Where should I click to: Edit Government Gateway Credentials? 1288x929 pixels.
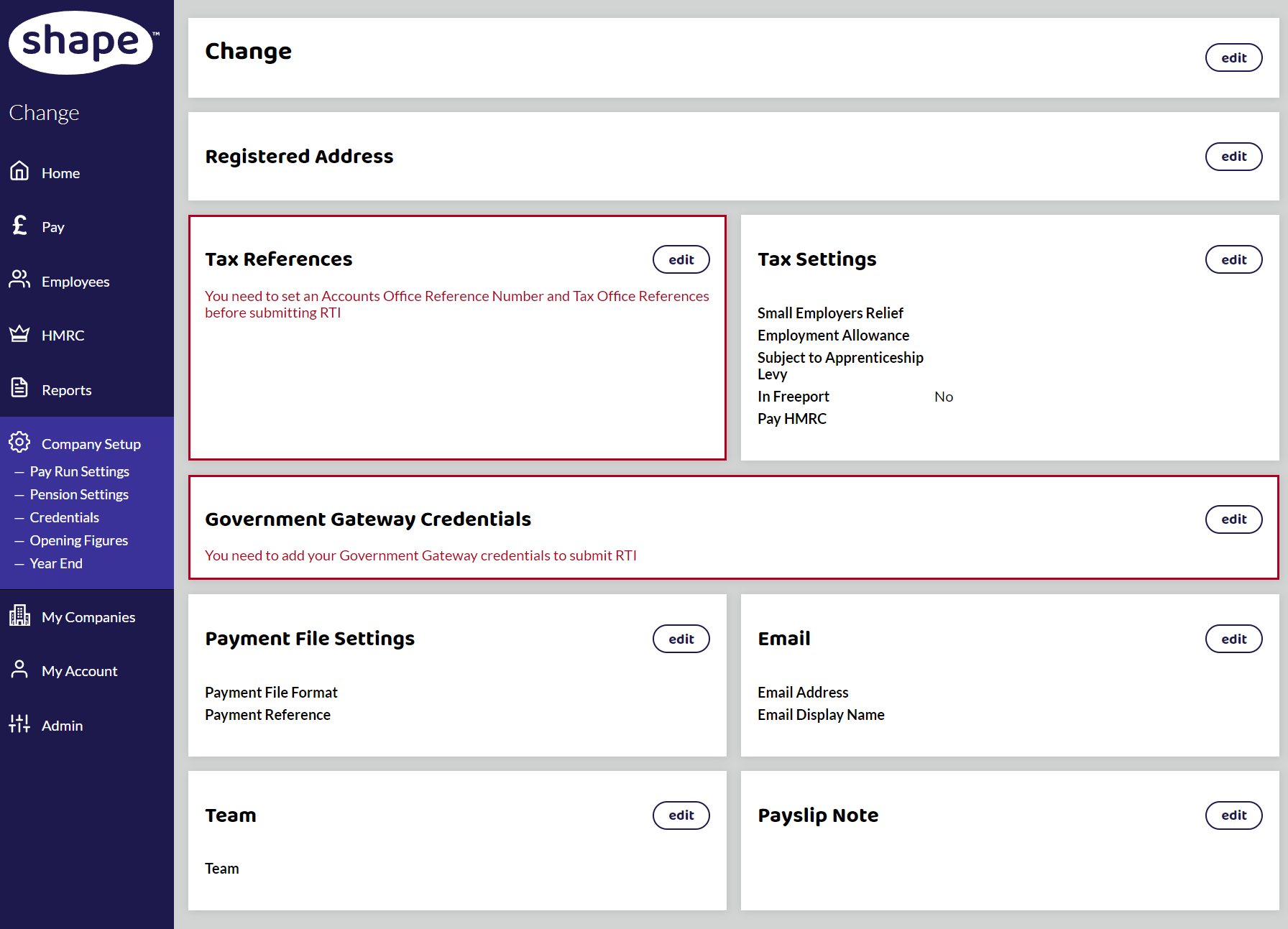1233,519
